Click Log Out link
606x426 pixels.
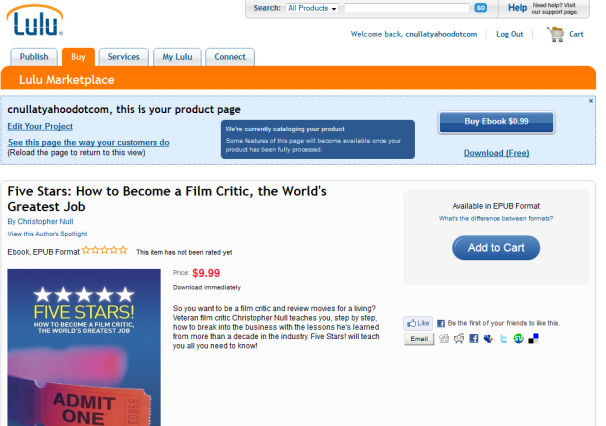509,34
